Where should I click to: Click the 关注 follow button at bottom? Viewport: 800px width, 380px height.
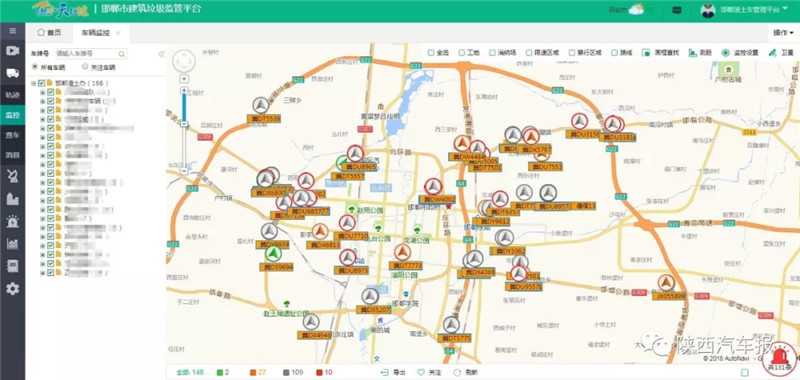pyautogui.click(x=429, y=372)
